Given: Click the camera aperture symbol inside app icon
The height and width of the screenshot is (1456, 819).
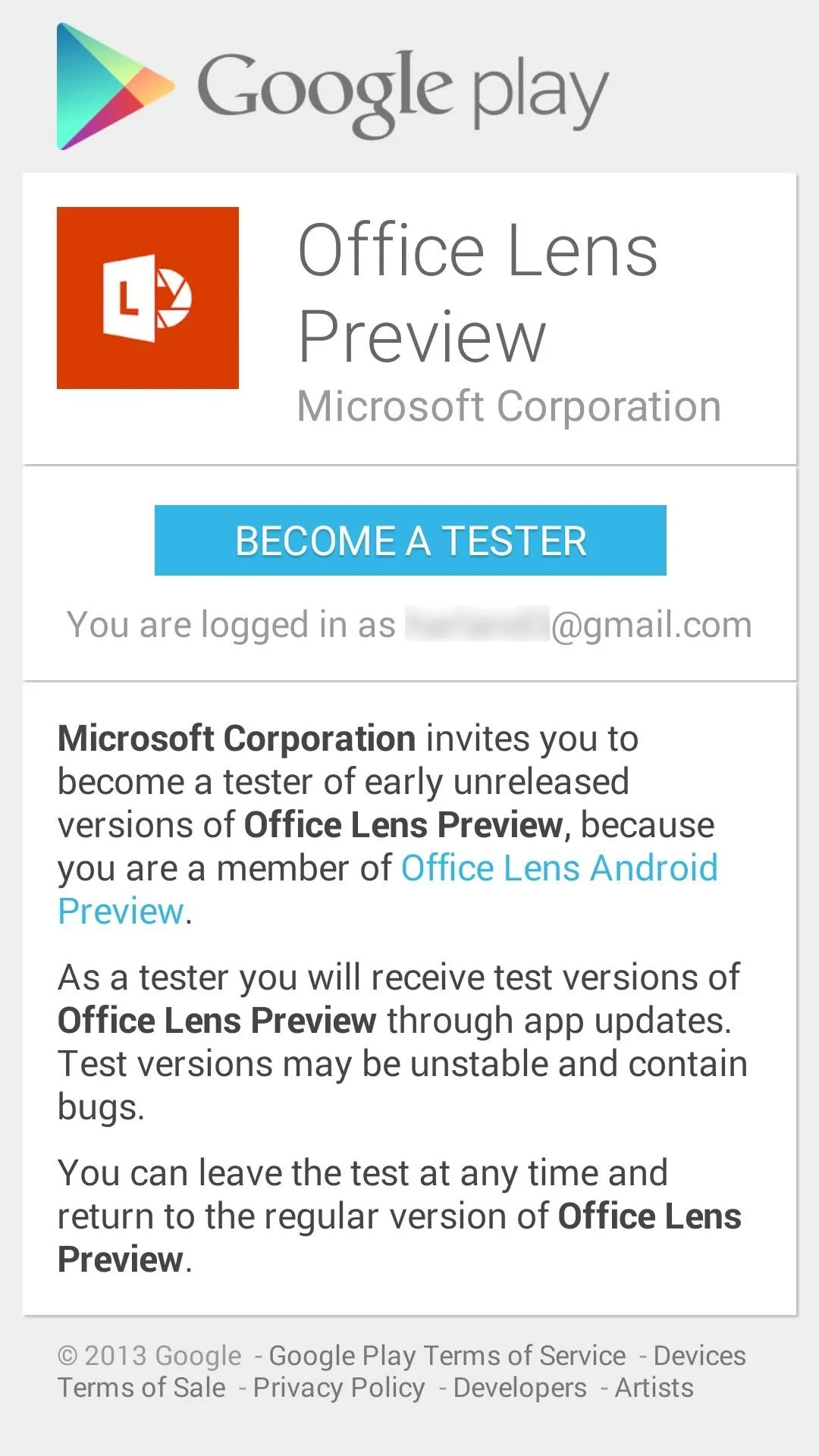Looking at the screenshot, I should click(174, 298).
